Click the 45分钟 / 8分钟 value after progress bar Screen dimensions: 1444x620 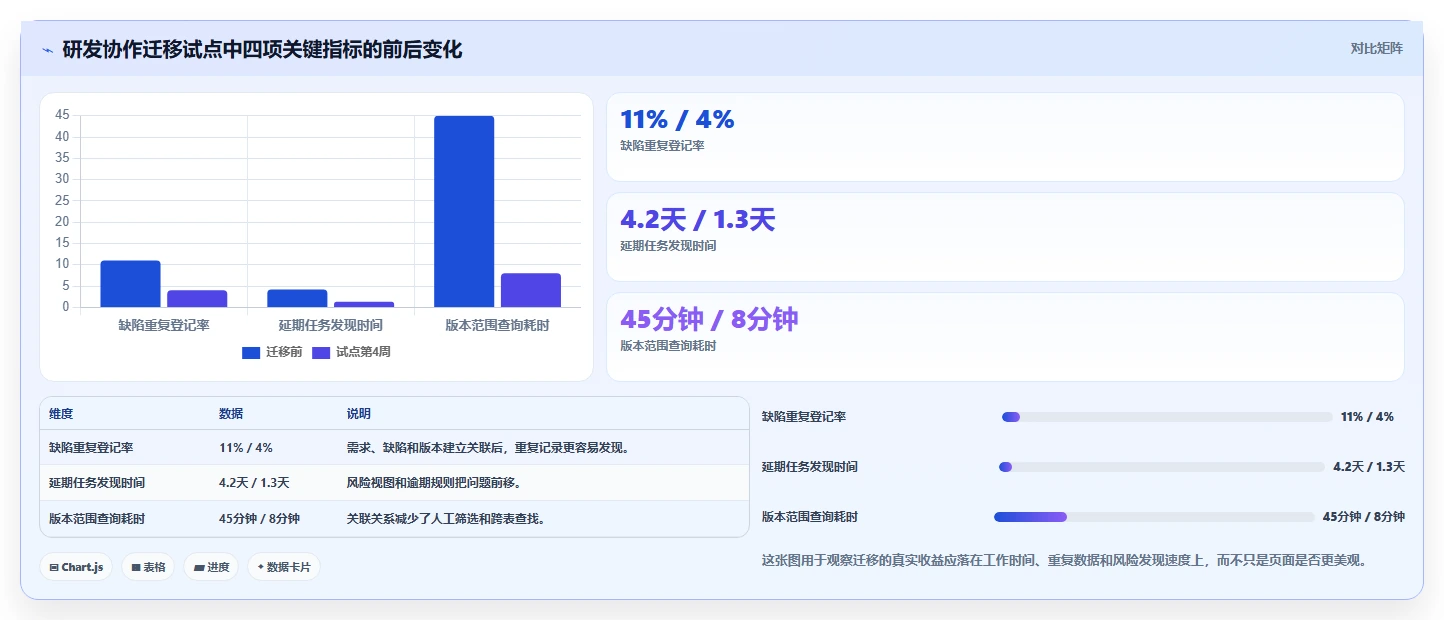pyautogui.click(x=1364, y=517)
